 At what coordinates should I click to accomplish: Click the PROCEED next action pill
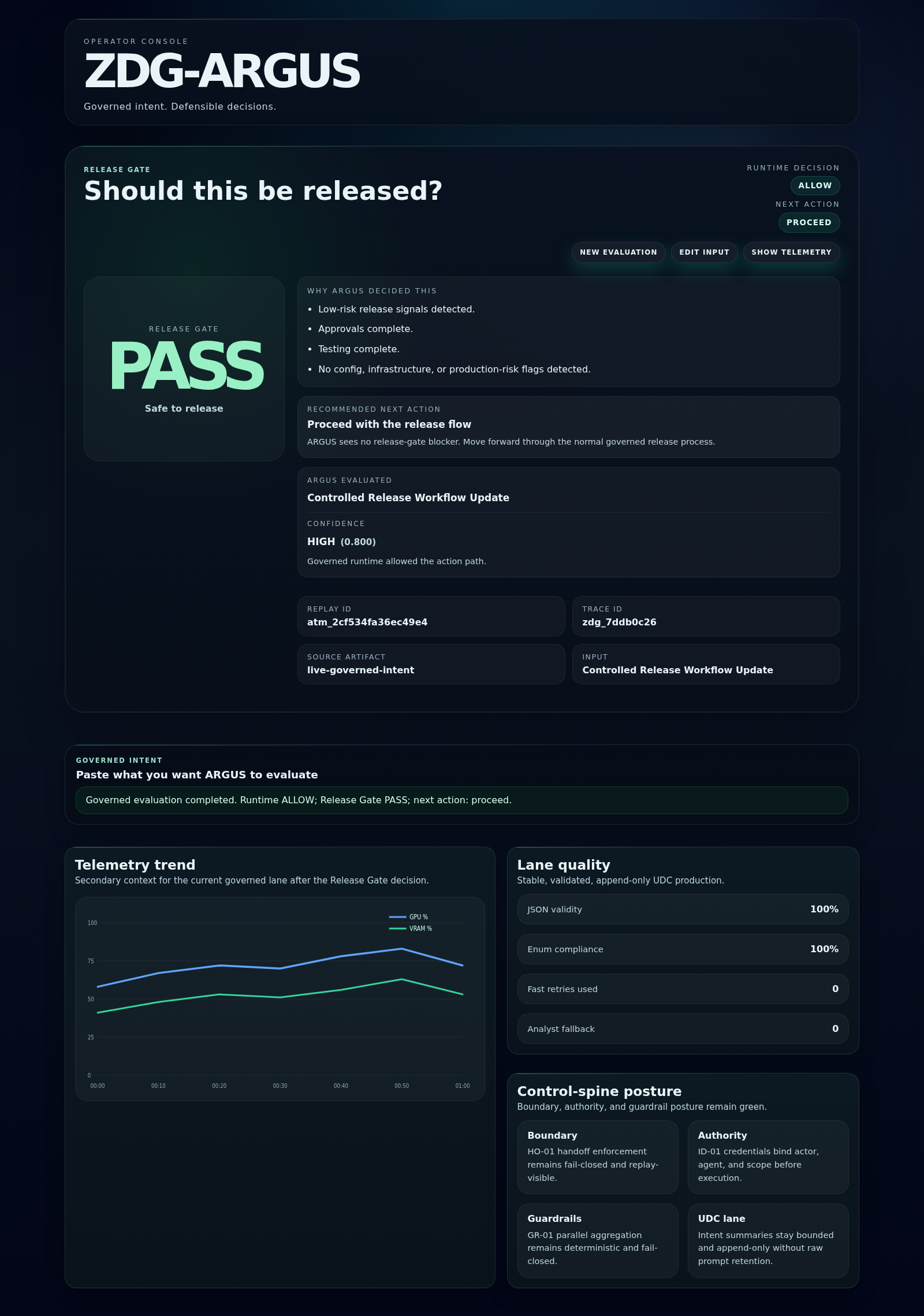(809, 222)
